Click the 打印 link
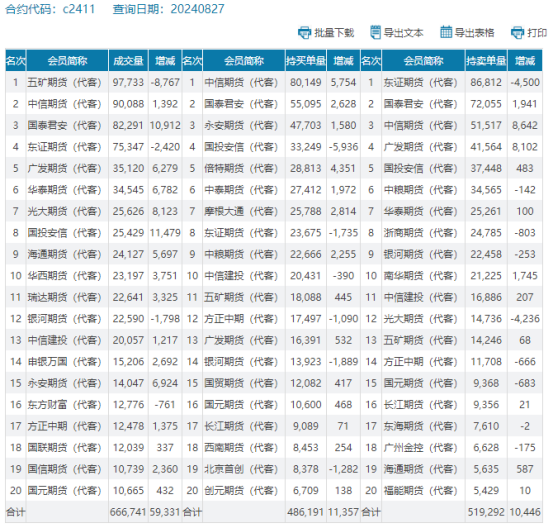The width and height of the screenshot is (554, 528). click(537, 33)
